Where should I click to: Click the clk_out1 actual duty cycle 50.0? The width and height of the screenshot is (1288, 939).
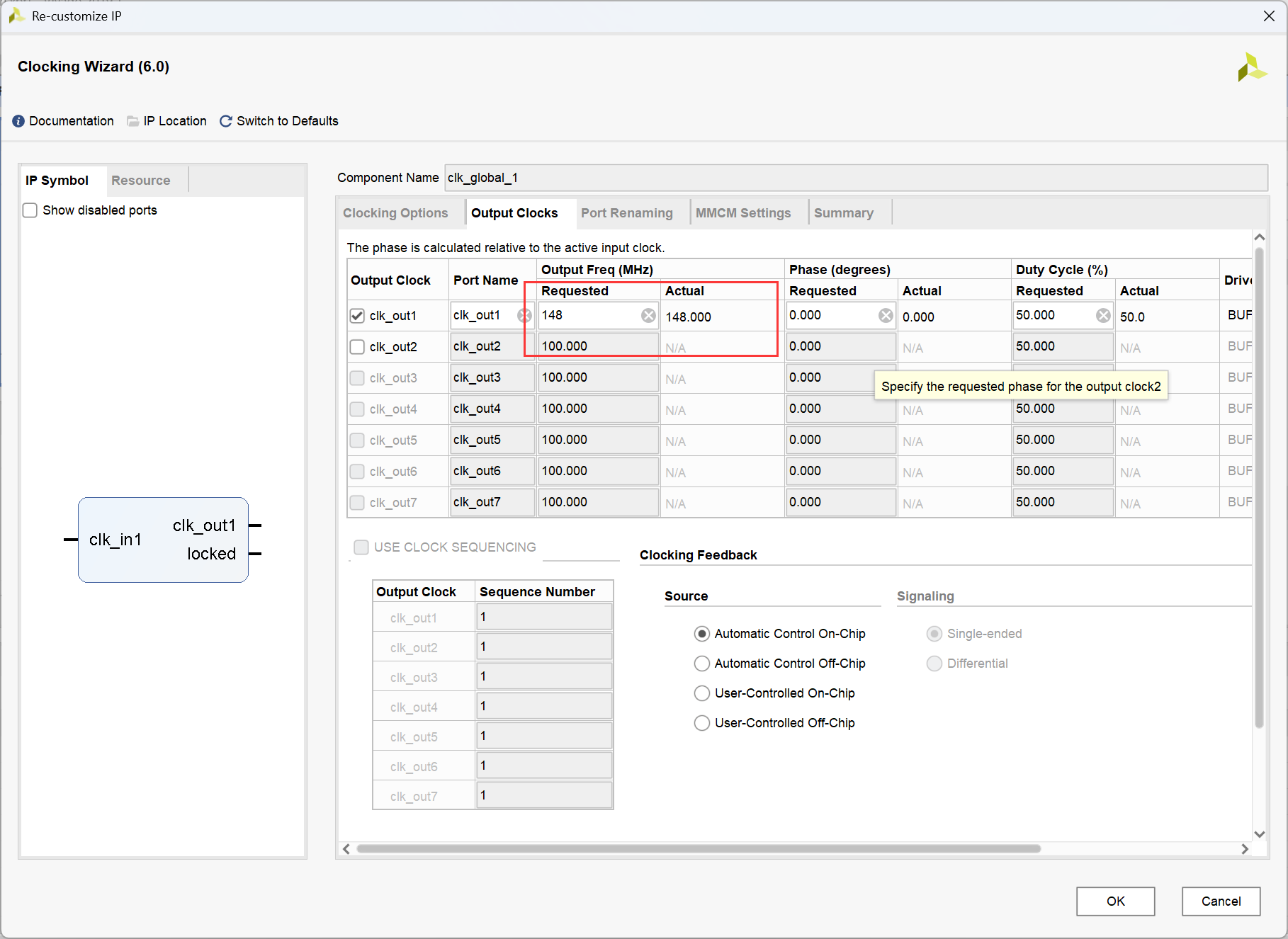coord(1132,317)
